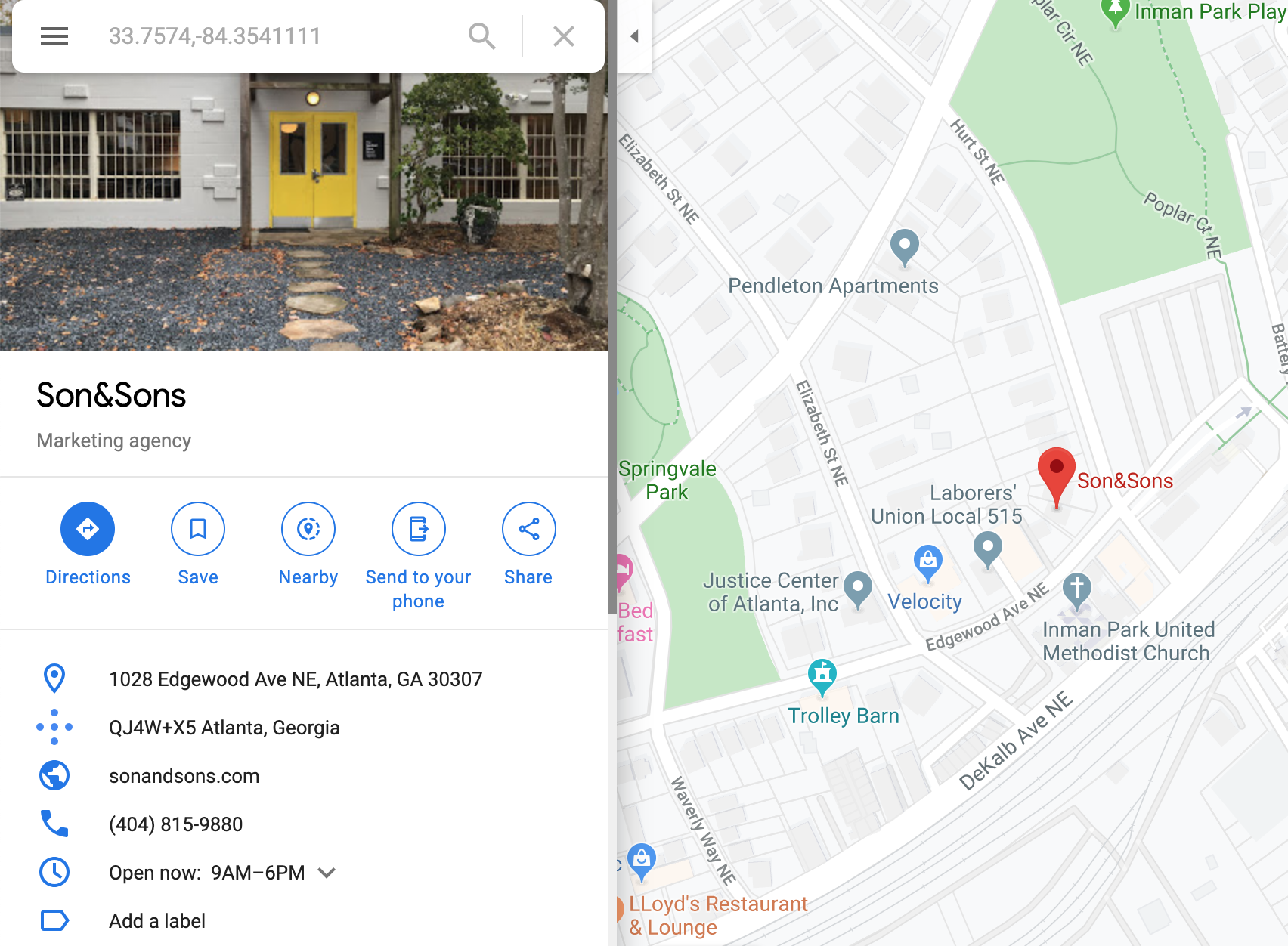Copy the QJ4W+X5 plus code row
Screen dimensions: 1288x946
(304, 728)
